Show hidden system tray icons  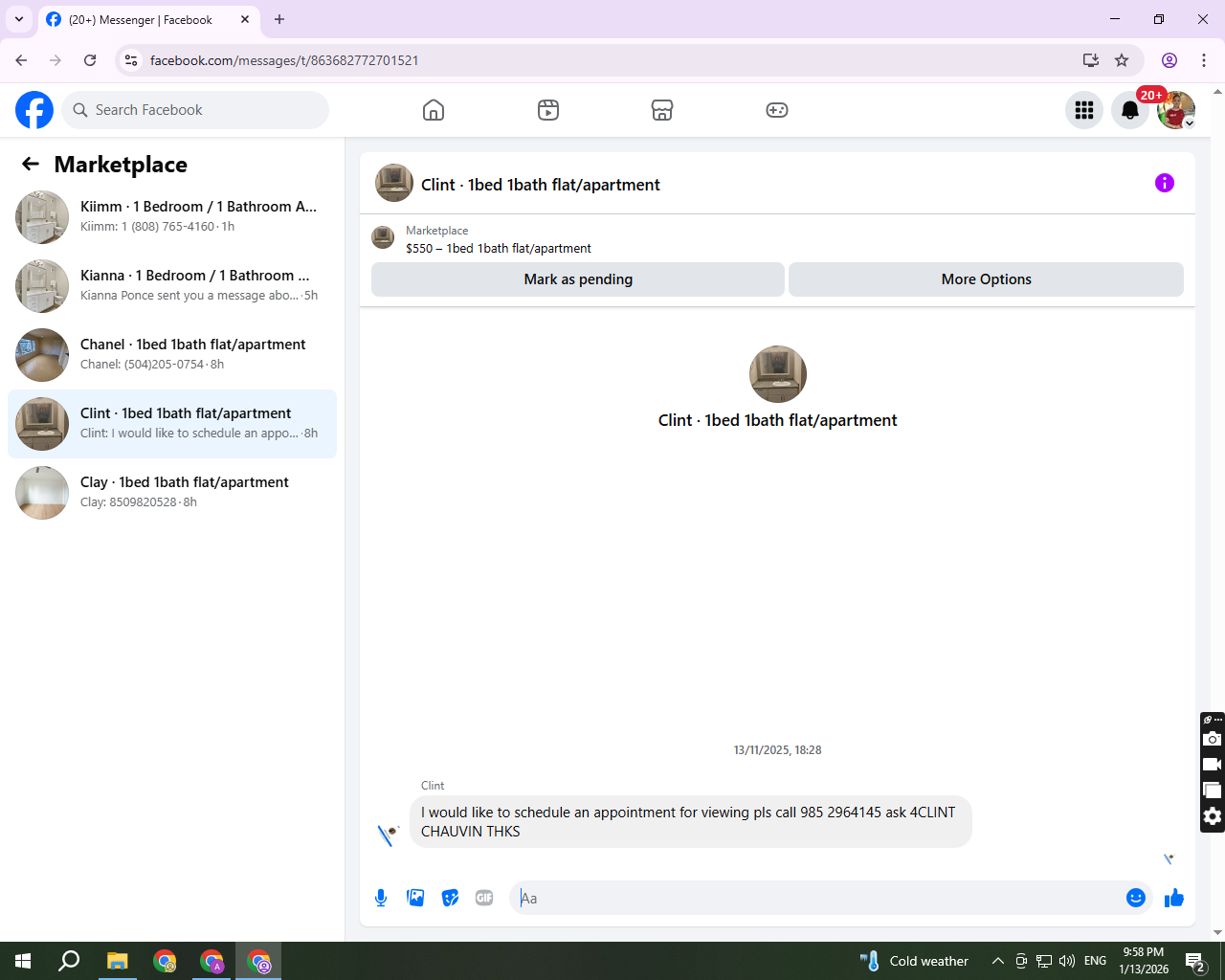tap(998, 961)
